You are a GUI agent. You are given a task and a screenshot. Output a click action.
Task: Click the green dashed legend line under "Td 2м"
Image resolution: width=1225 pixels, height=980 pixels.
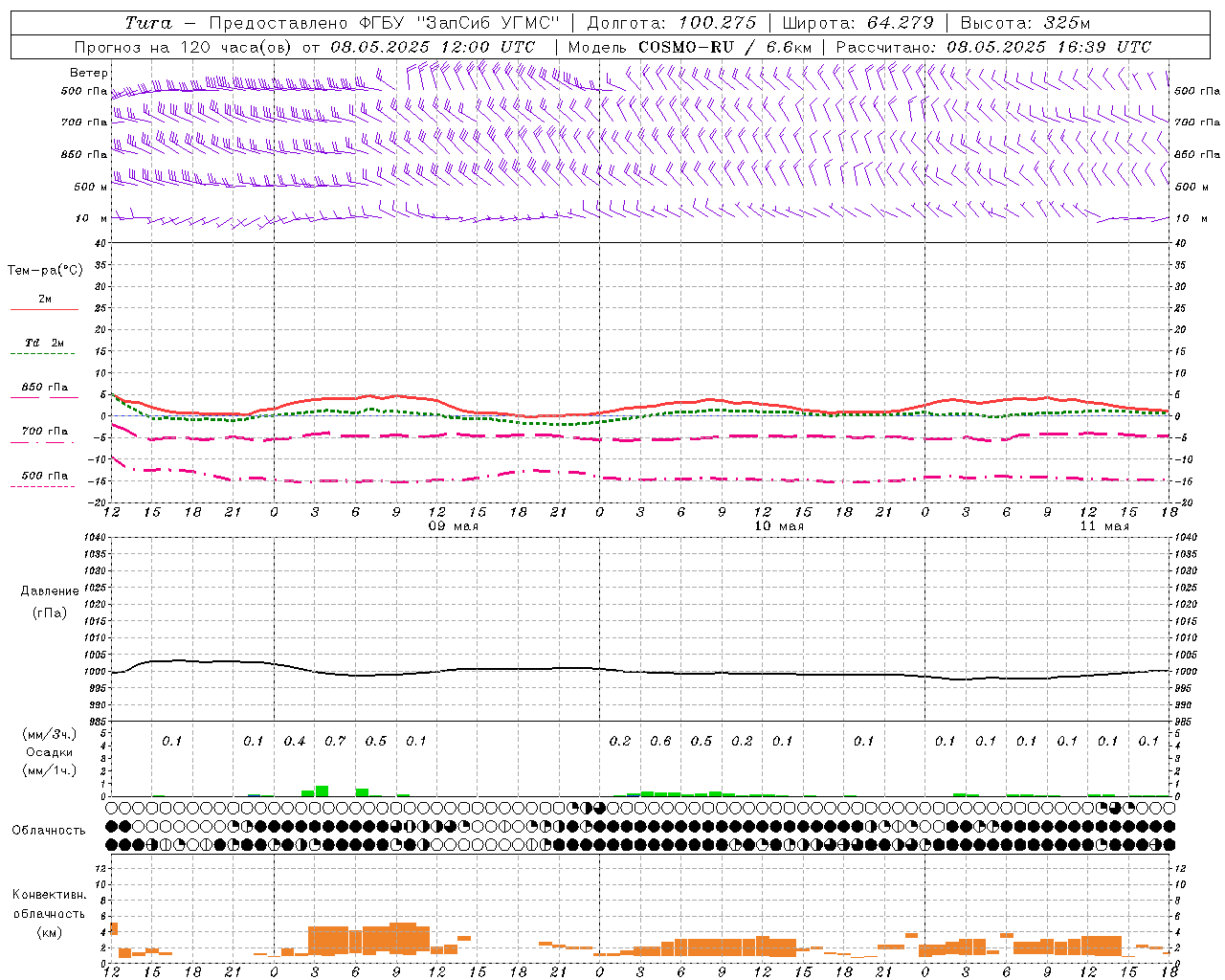tap(42, 354)
